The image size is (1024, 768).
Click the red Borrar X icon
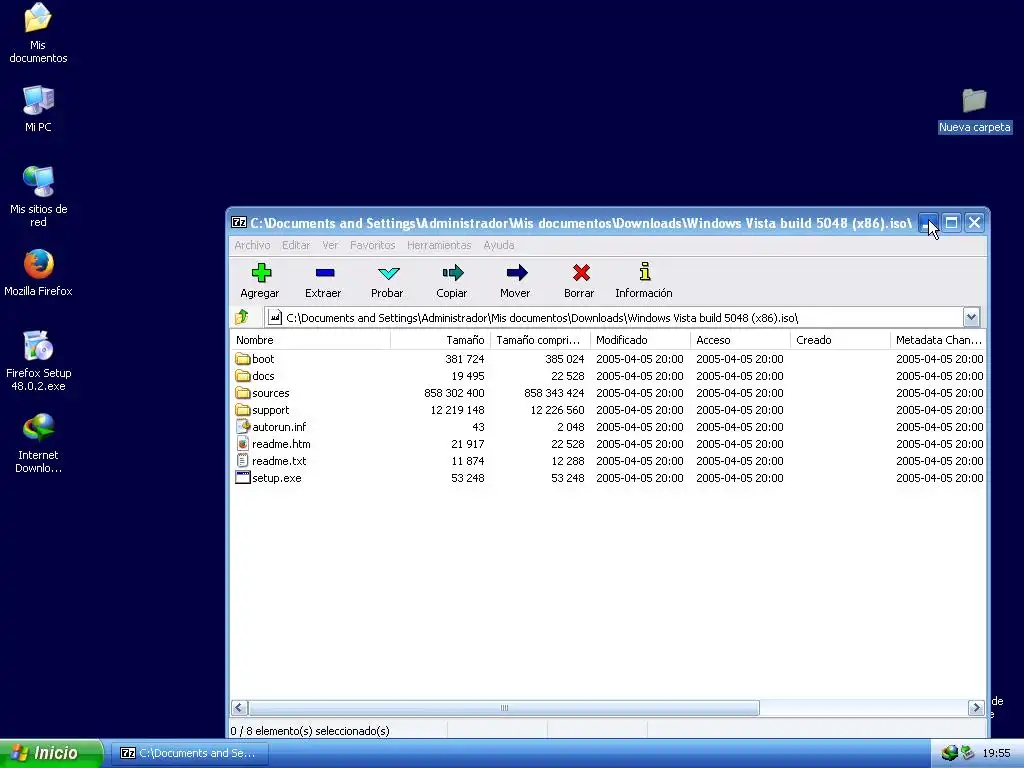(x=581, y=272)
